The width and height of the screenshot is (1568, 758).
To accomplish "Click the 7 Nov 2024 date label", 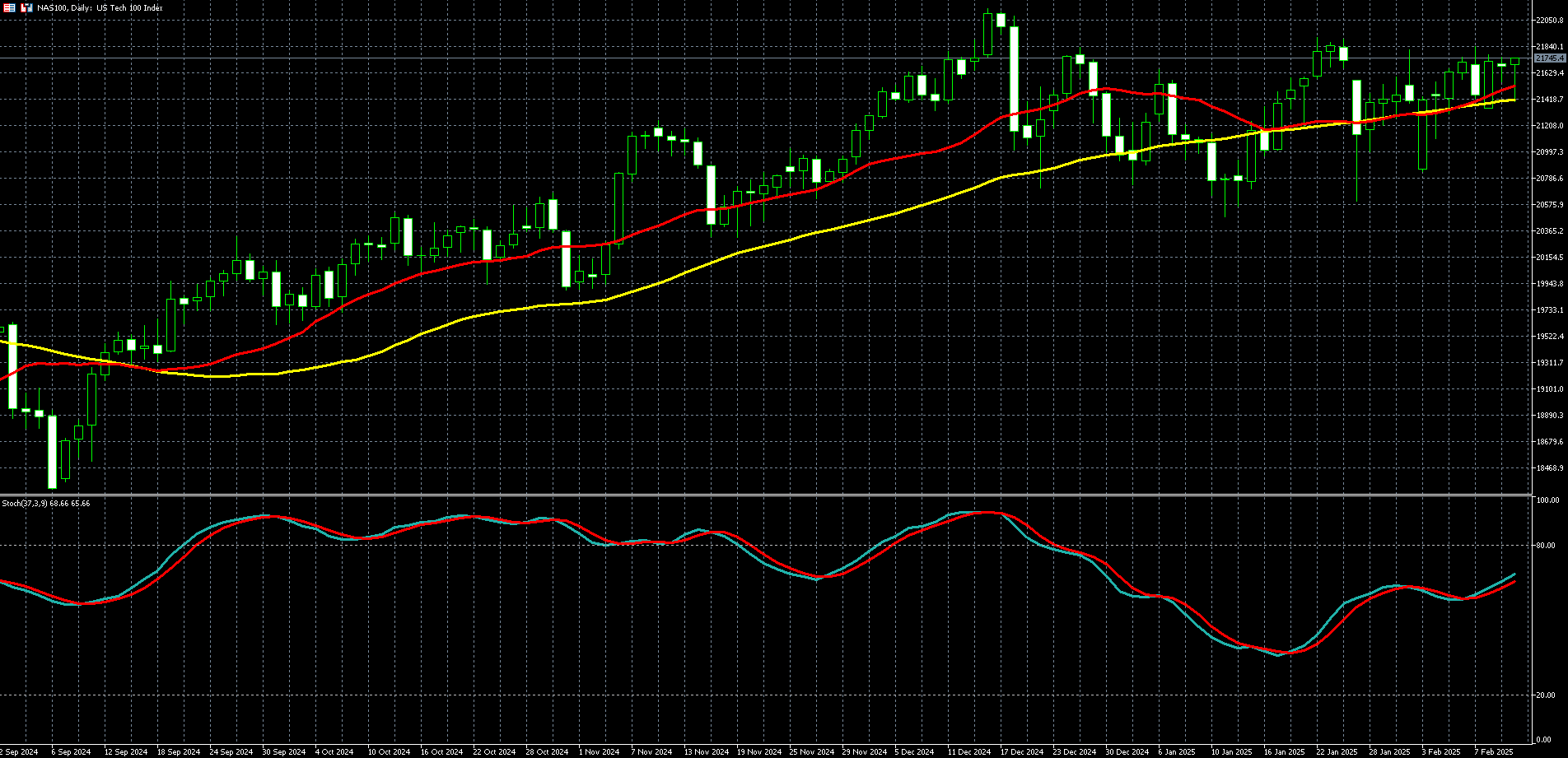I will point(651,752).
